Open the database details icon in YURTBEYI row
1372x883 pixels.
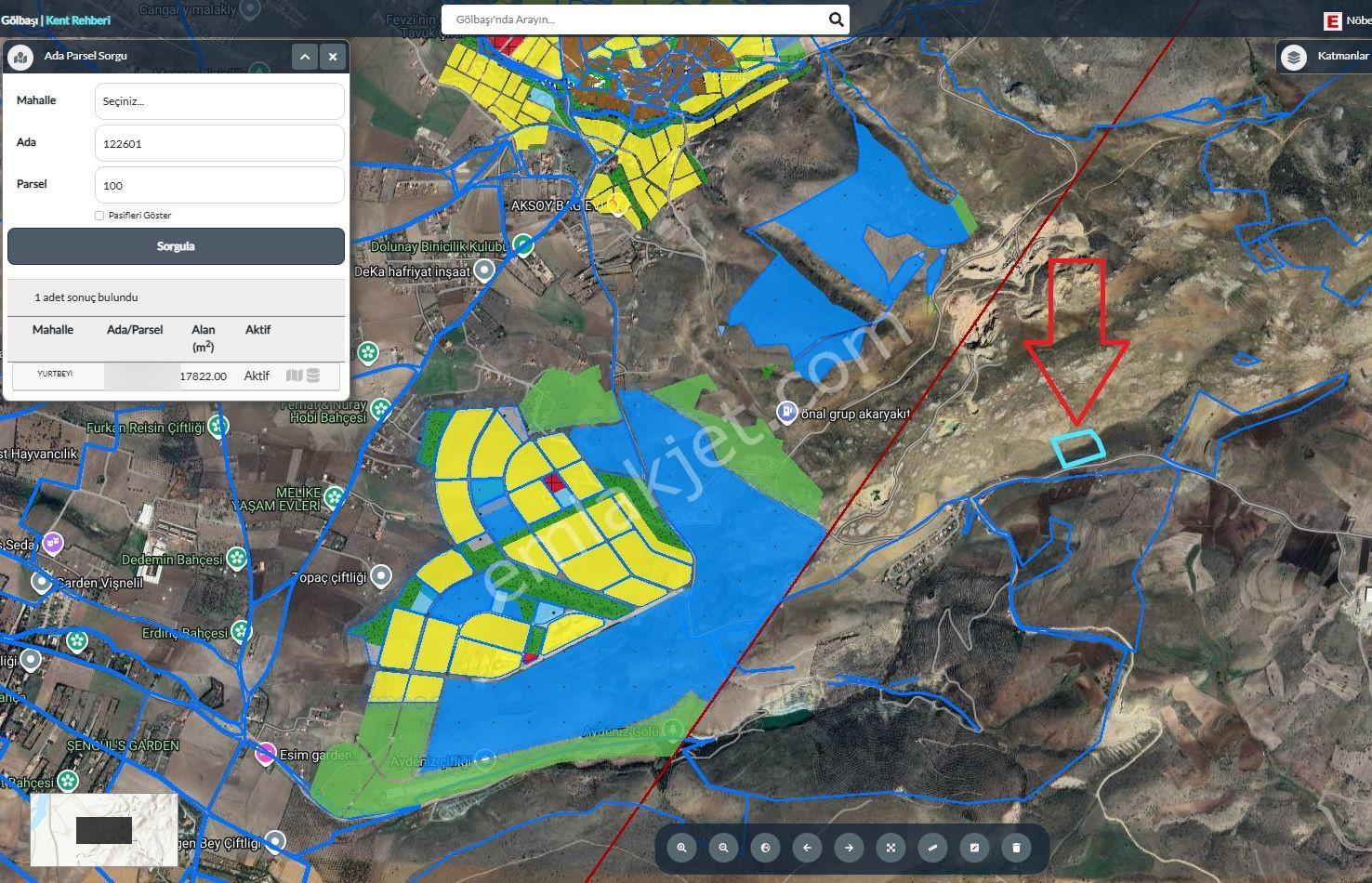click(x=313, y=376)
